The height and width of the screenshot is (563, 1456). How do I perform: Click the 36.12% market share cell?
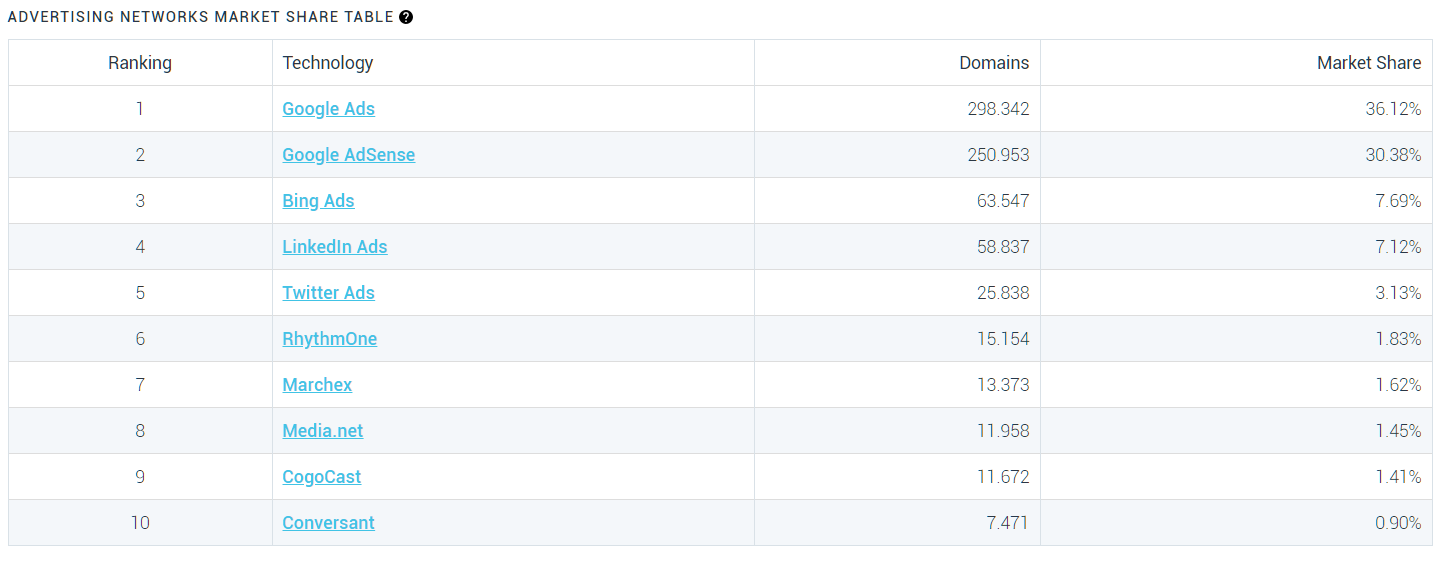(1236, 109)
